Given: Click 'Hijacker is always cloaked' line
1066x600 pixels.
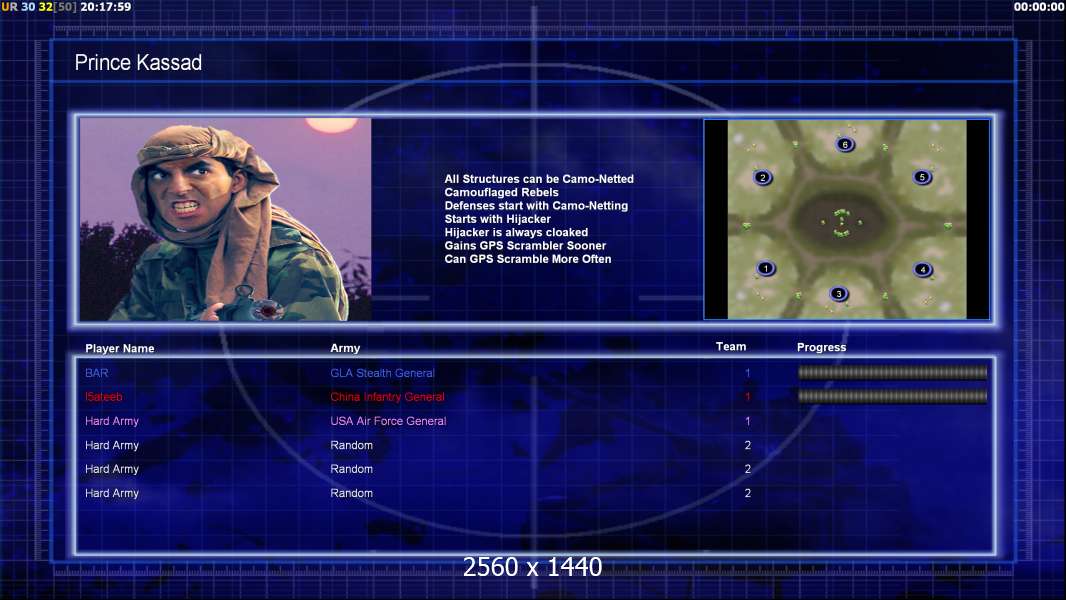Looking at the screenshot, I should click(516, 232).
